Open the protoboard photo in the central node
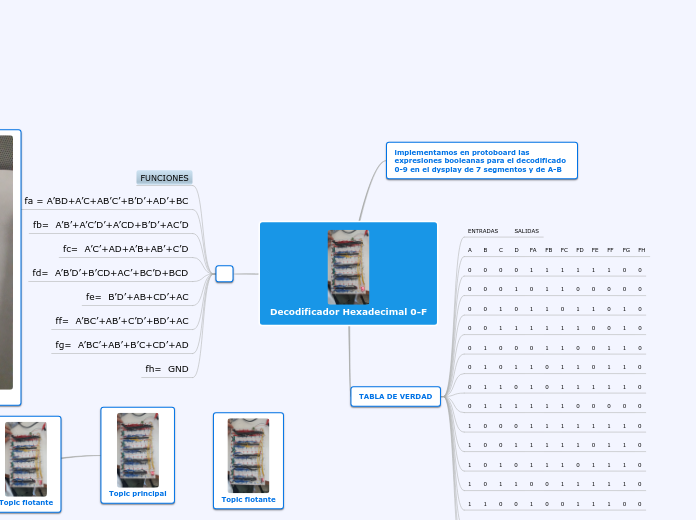 348,267
